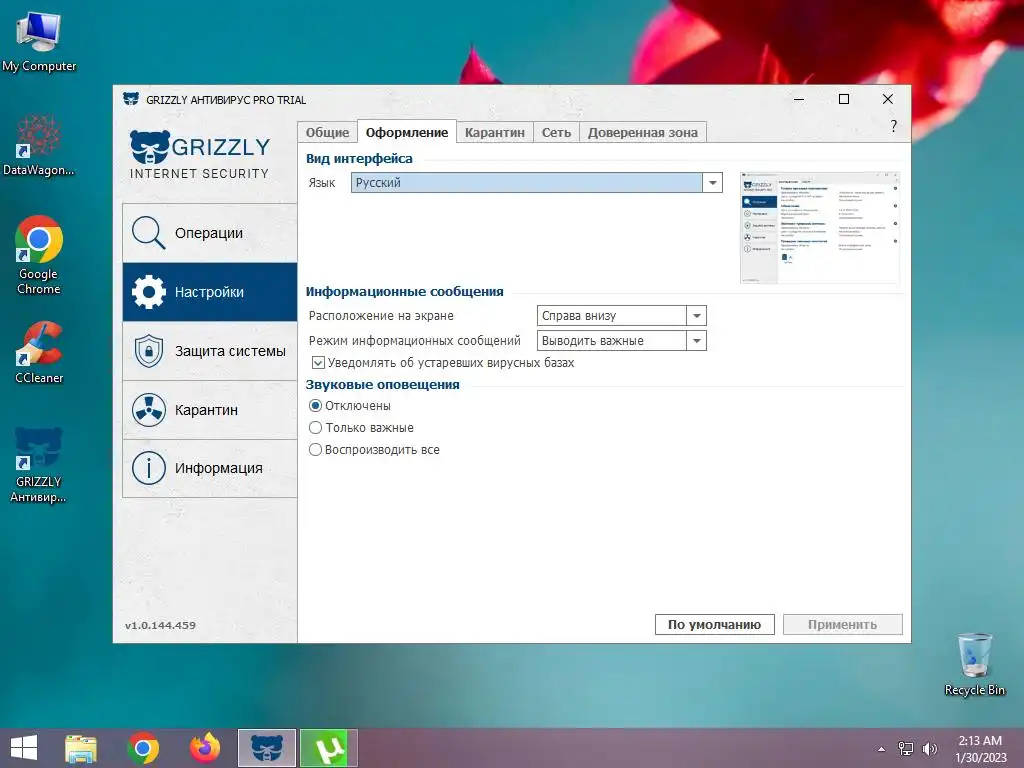Open Расположение на экране dropdown
Image resolution: width=1024 pixels, height=768 pixels.
[621, 315]
